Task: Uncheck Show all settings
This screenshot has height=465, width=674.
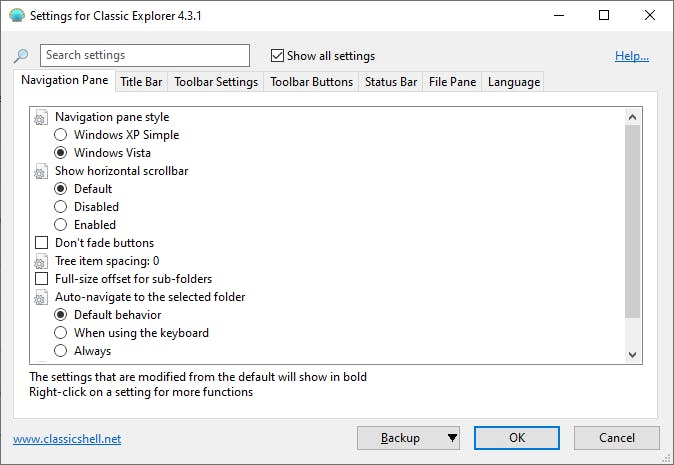Action: tap(278, 56)
